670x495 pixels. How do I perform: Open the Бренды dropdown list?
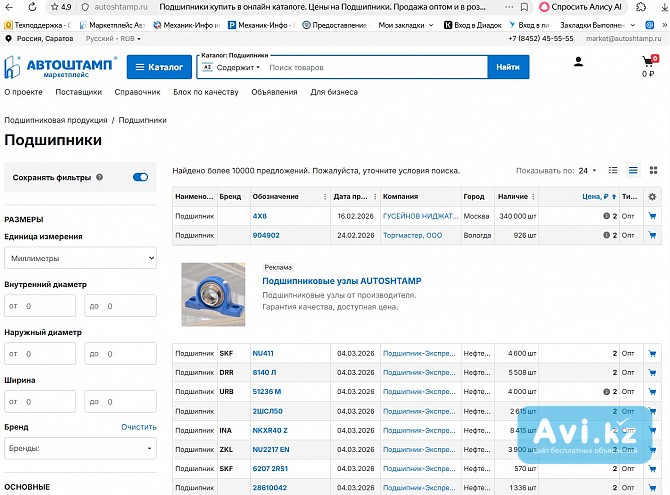tap(80, 450)
